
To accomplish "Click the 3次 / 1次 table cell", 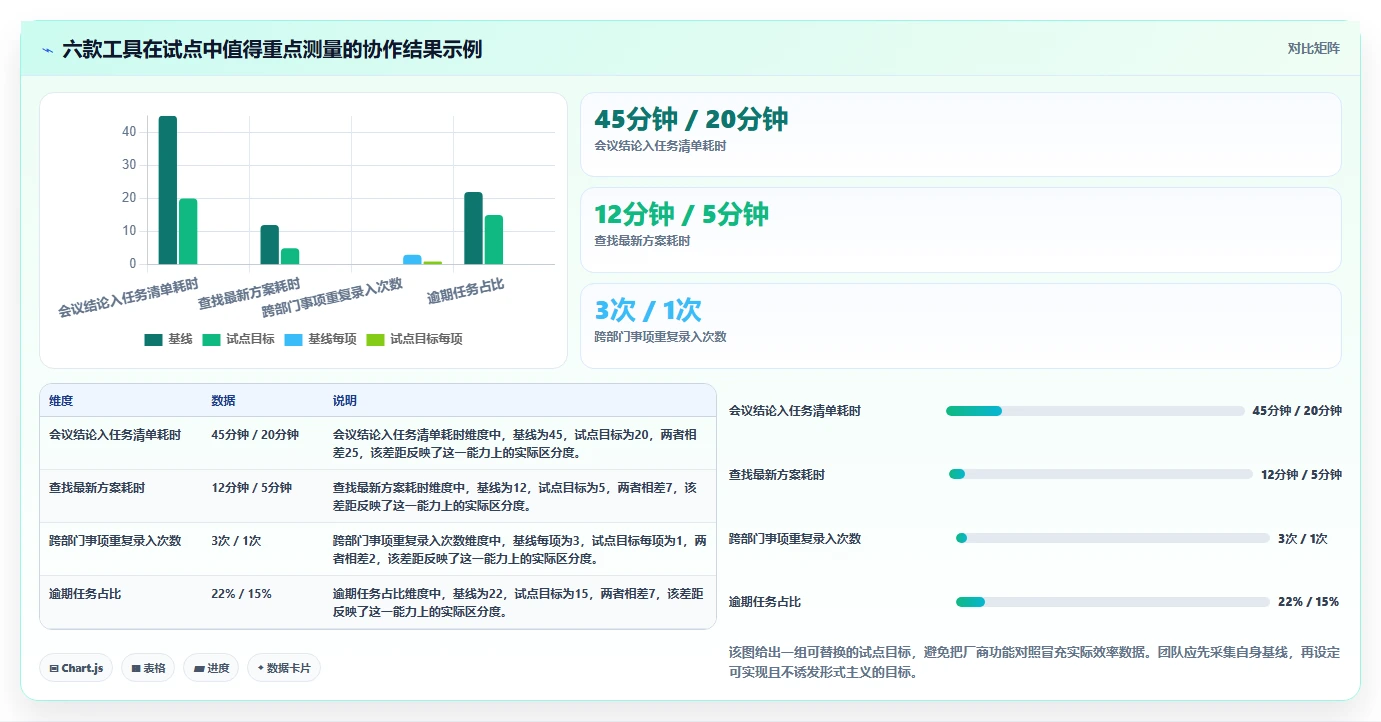I will [236, 541].
